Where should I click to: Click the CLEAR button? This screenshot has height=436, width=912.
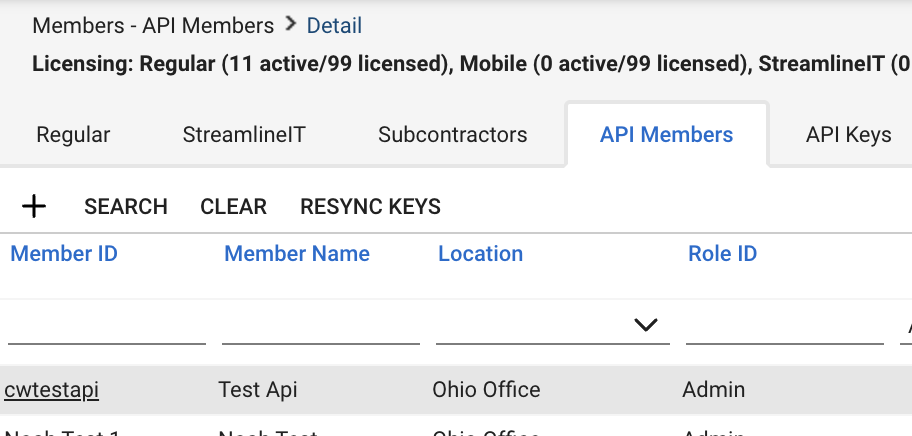(233, 207)
